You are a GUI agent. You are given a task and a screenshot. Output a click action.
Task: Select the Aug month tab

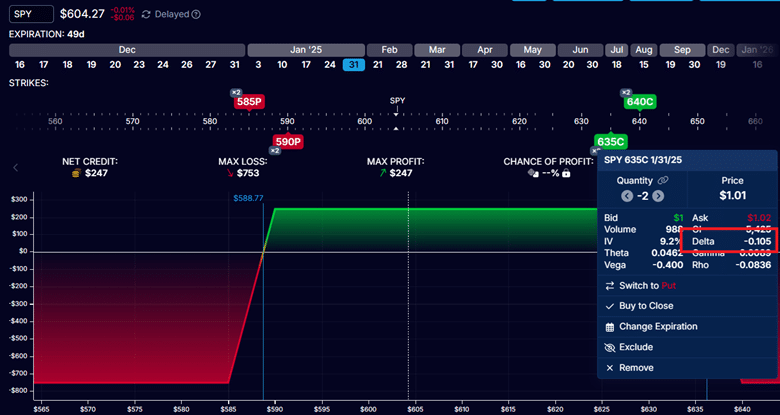[644, 50]
